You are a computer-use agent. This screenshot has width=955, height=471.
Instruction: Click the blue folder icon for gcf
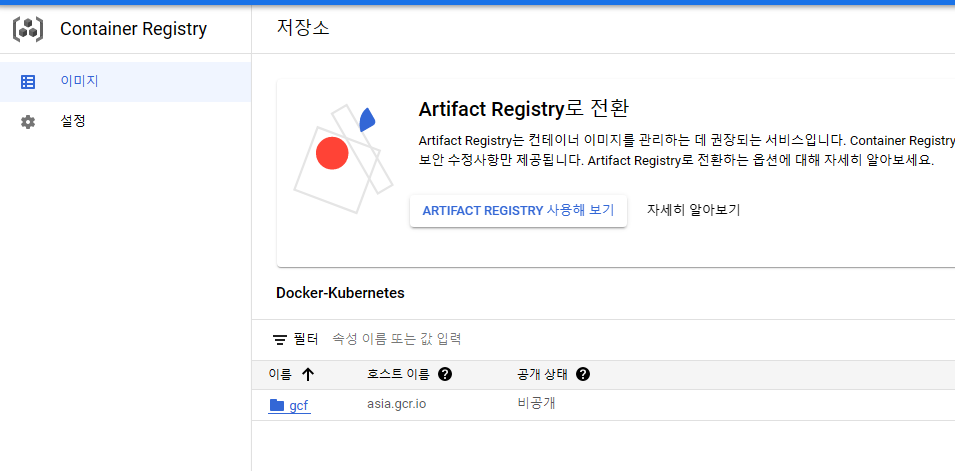pyautogui.click(x=277, y=406)
